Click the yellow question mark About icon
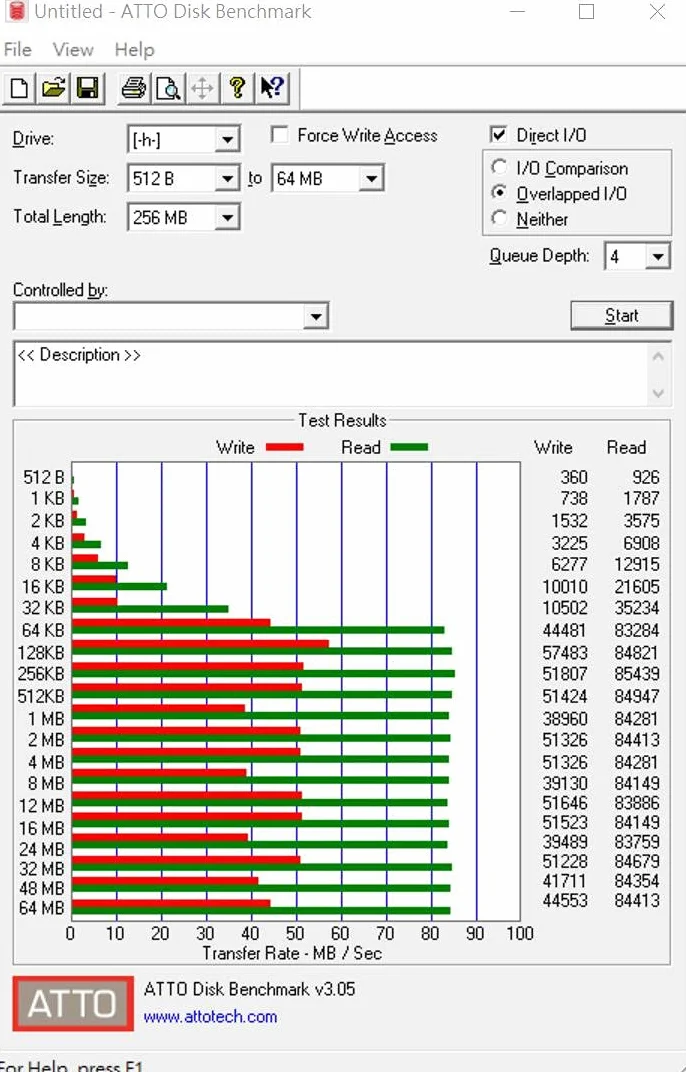 [x=237, y=88]
